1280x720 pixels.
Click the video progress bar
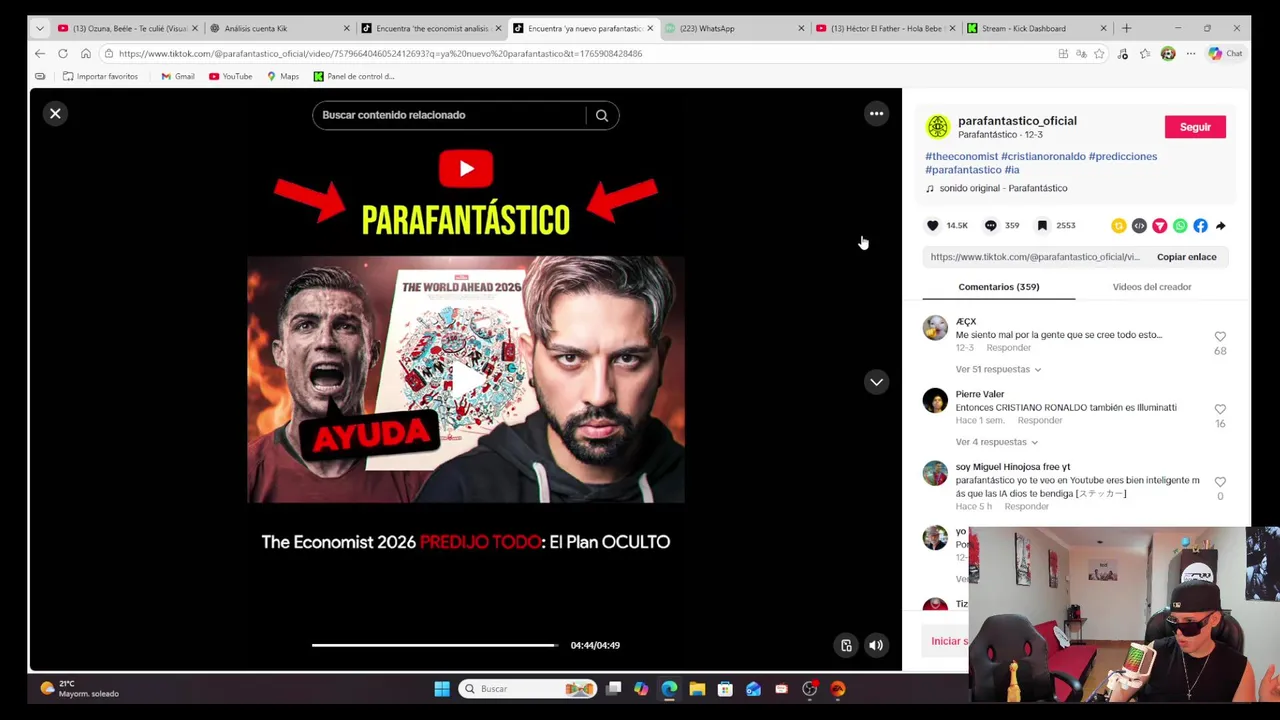434,646
